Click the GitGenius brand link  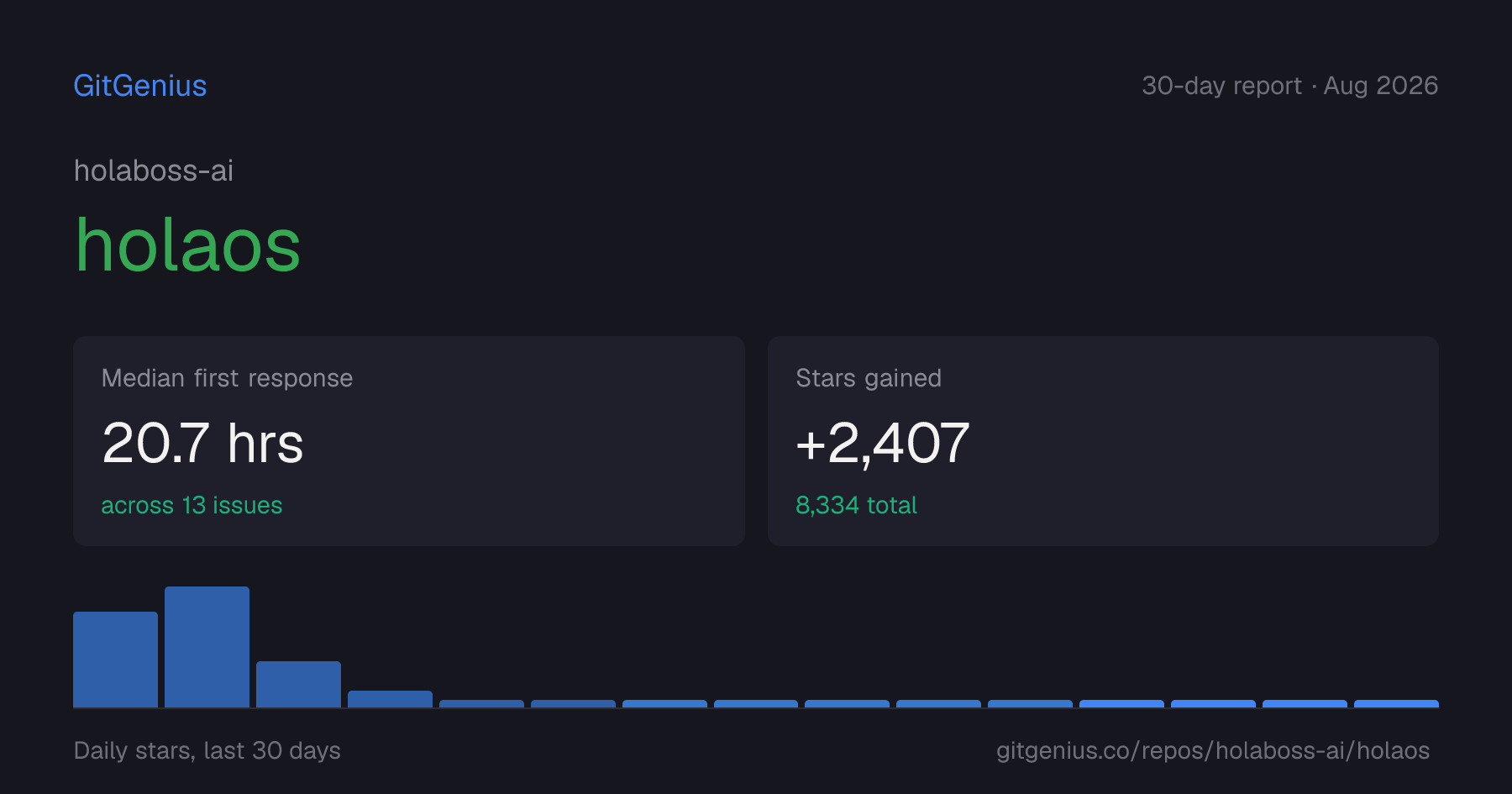pyautogui.click(x=140, y=86)
